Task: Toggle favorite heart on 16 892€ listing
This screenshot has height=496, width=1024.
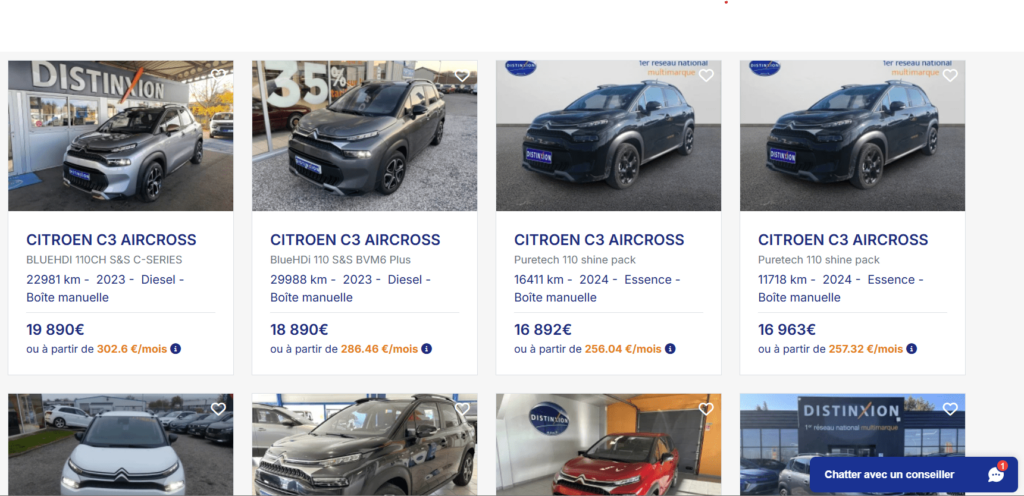Action: click(706, 76)
